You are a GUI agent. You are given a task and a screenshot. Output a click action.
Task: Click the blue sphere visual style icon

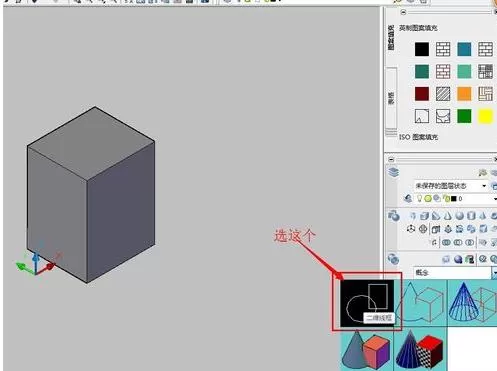[458, 259]
